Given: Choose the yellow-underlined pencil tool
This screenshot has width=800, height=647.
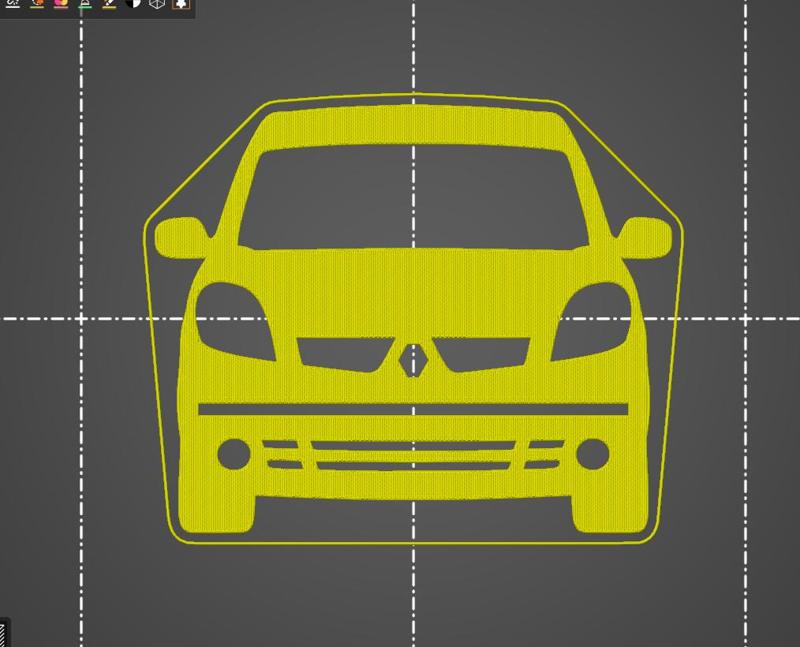Looking at the screenshot, I should tap(109, 3).
